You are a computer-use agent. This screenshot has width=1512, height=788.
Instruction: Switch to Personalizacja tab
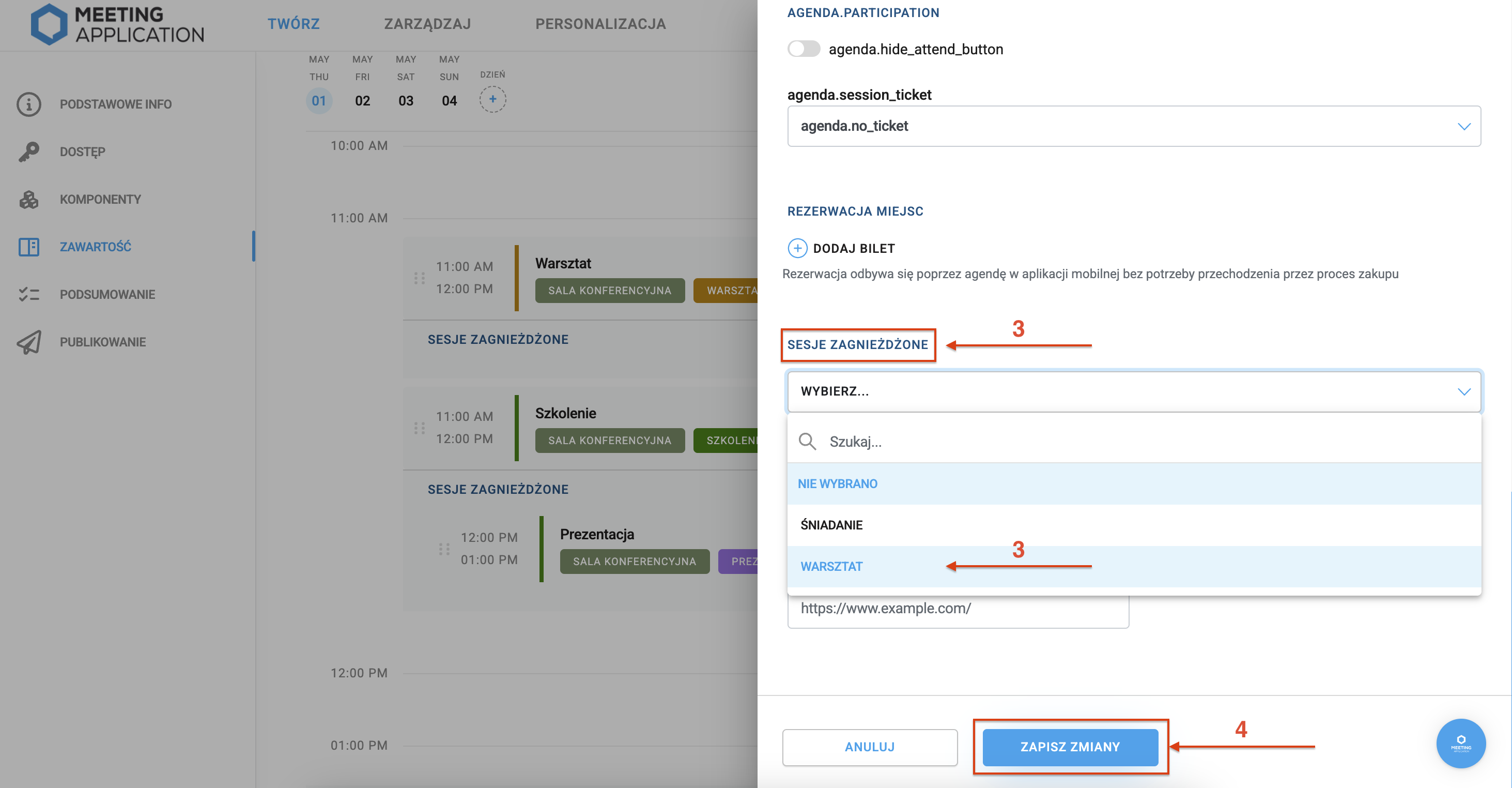(x=600, y=24)
